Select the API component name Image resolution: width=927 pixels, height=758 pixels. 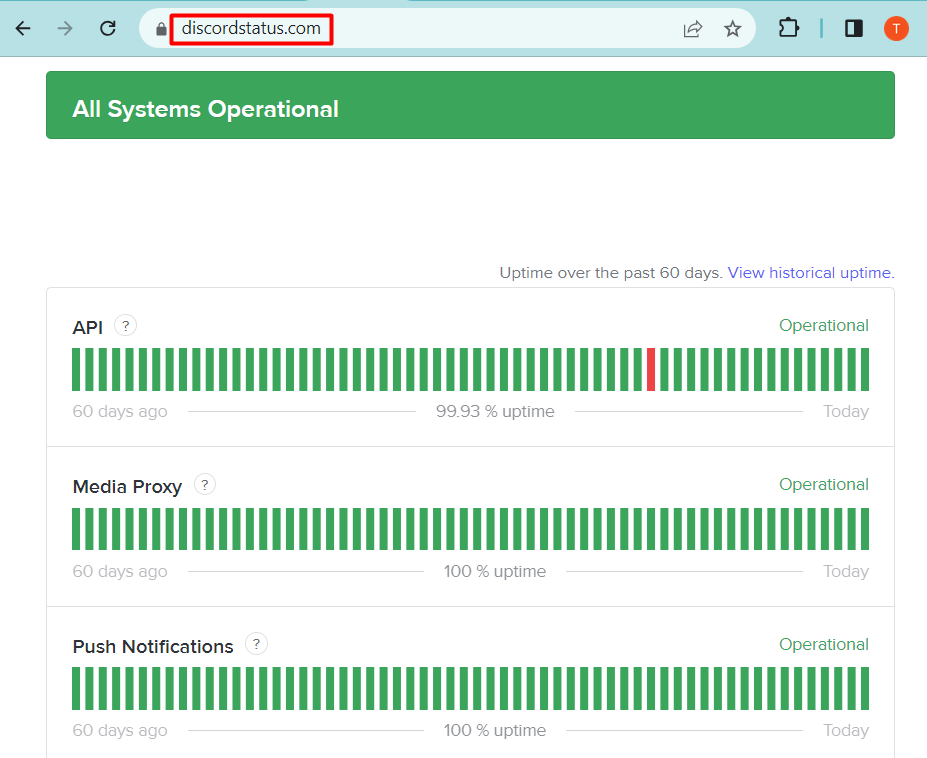[x=87, y=327]
